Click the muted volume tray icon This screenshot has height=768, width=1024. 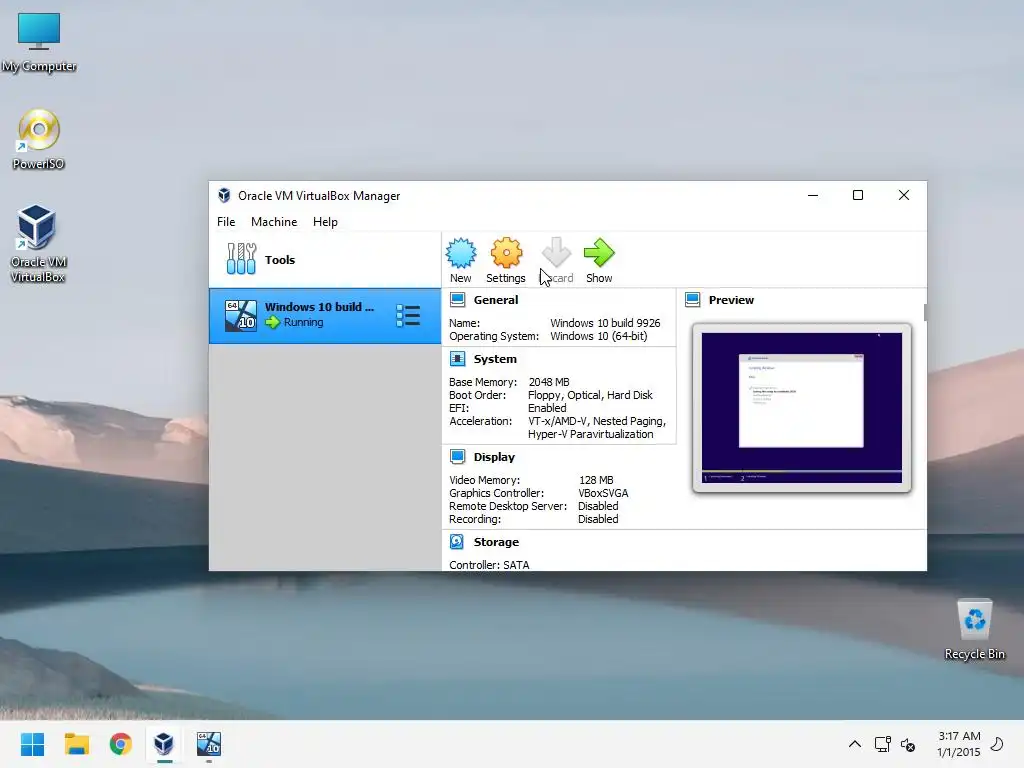(908, 744)
